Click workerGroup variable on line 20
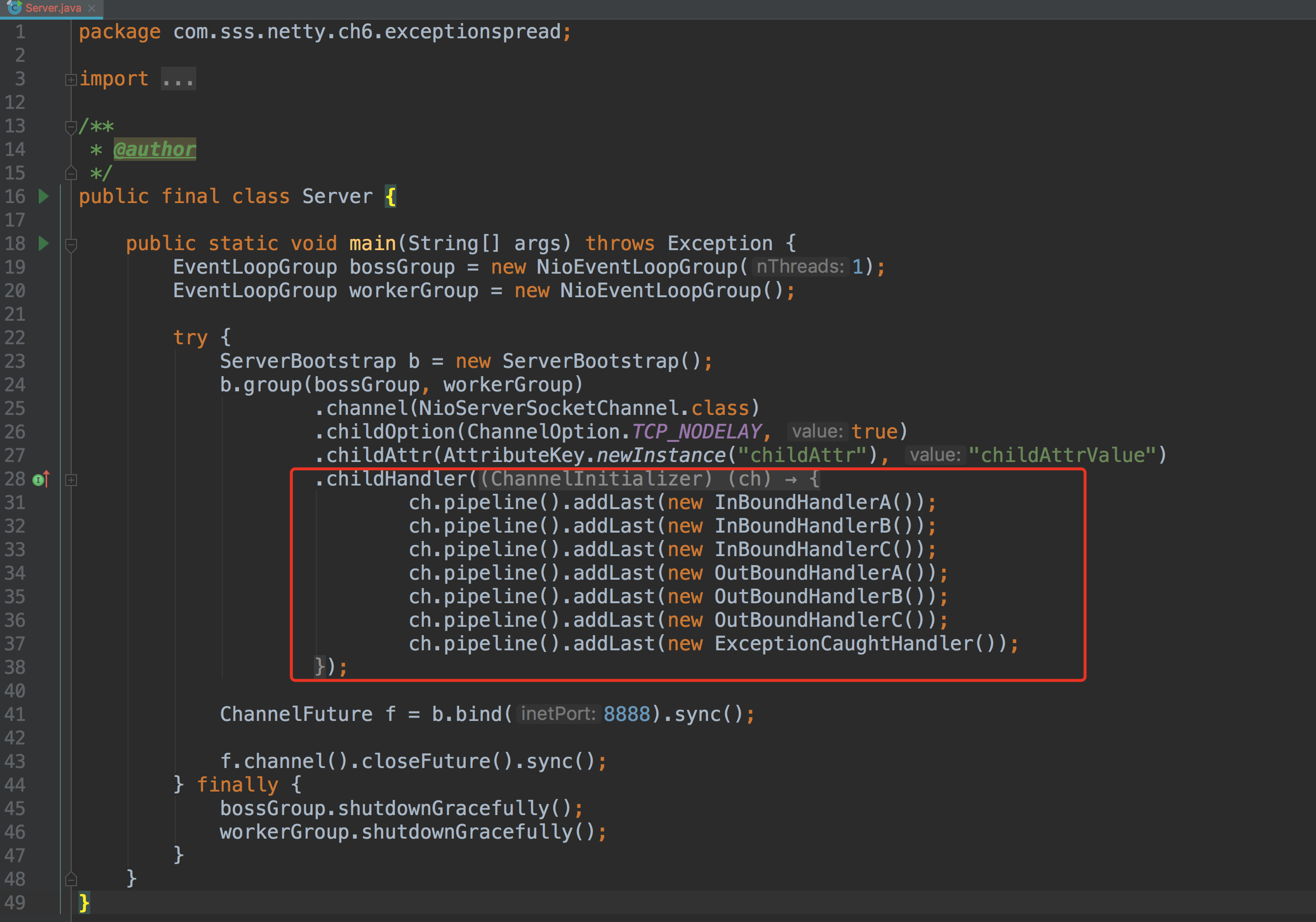This screenshot has height=922, width=1316. (x=414, y=290)
